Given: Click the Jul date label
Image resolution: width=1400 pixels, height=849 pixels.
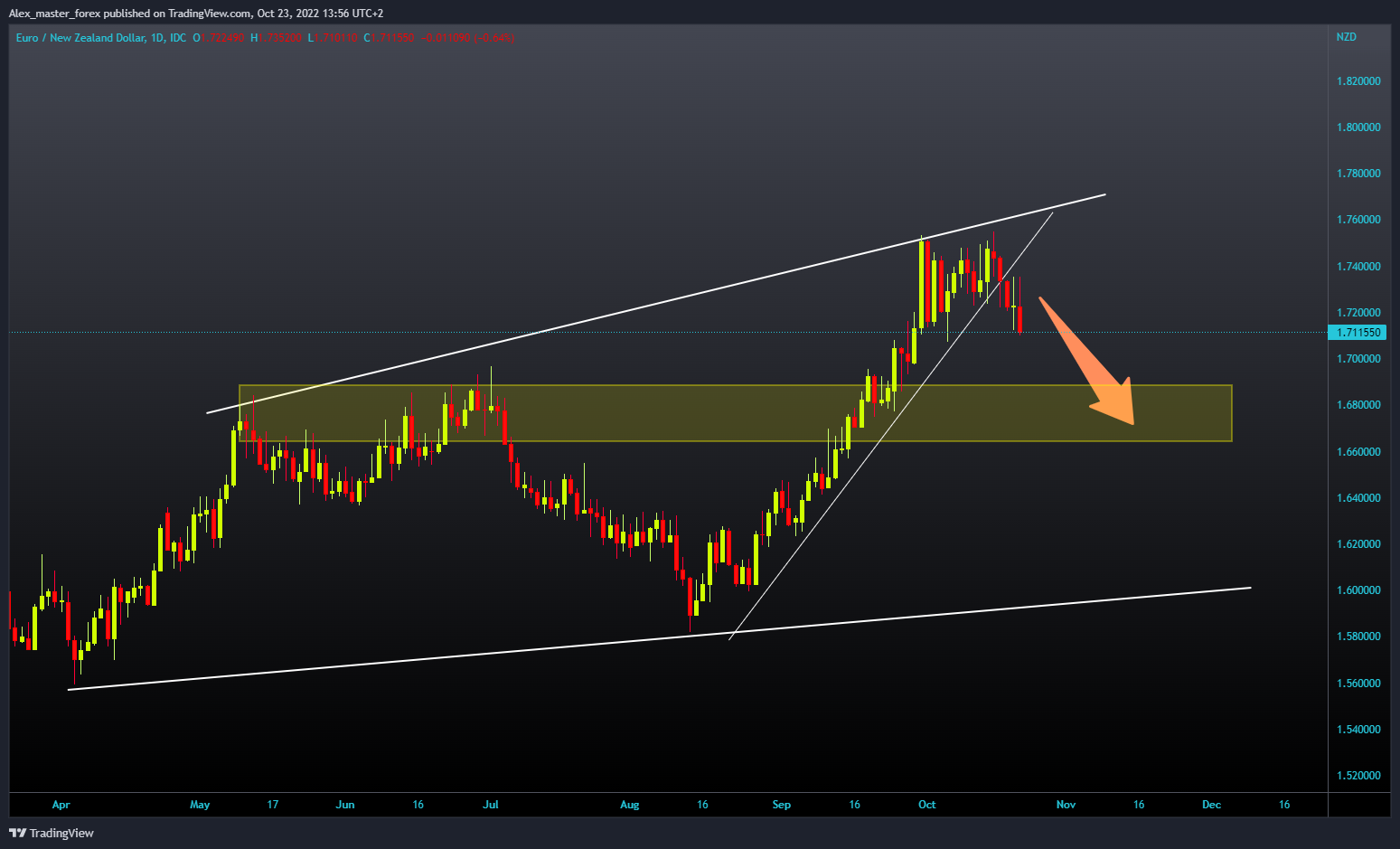Looking at the screenshot, I should click(x=491, y=805).
